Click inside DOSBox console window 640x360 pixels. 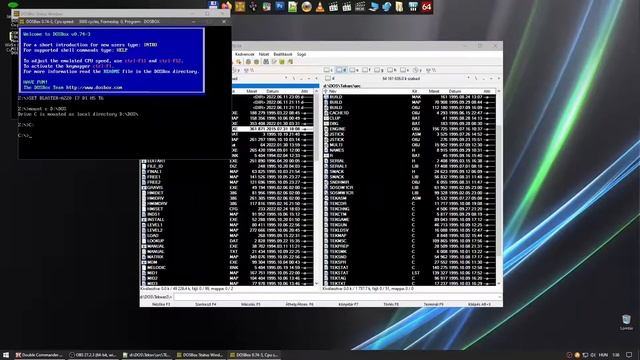click(124, 92)
